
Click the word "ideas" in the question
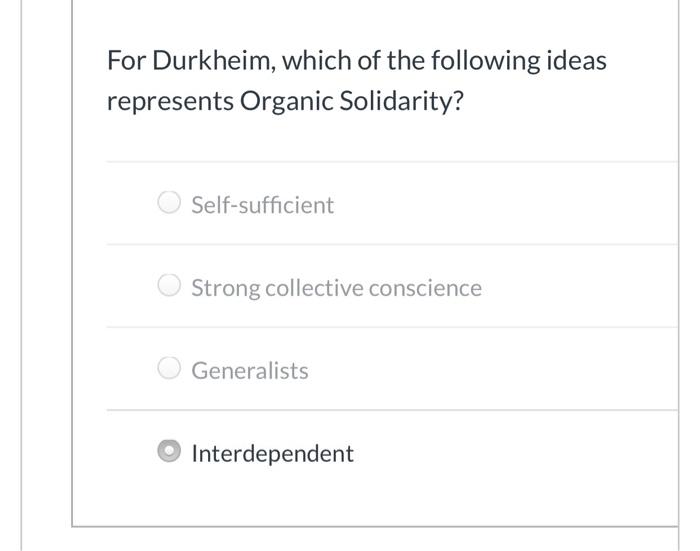tap(577, 61)
